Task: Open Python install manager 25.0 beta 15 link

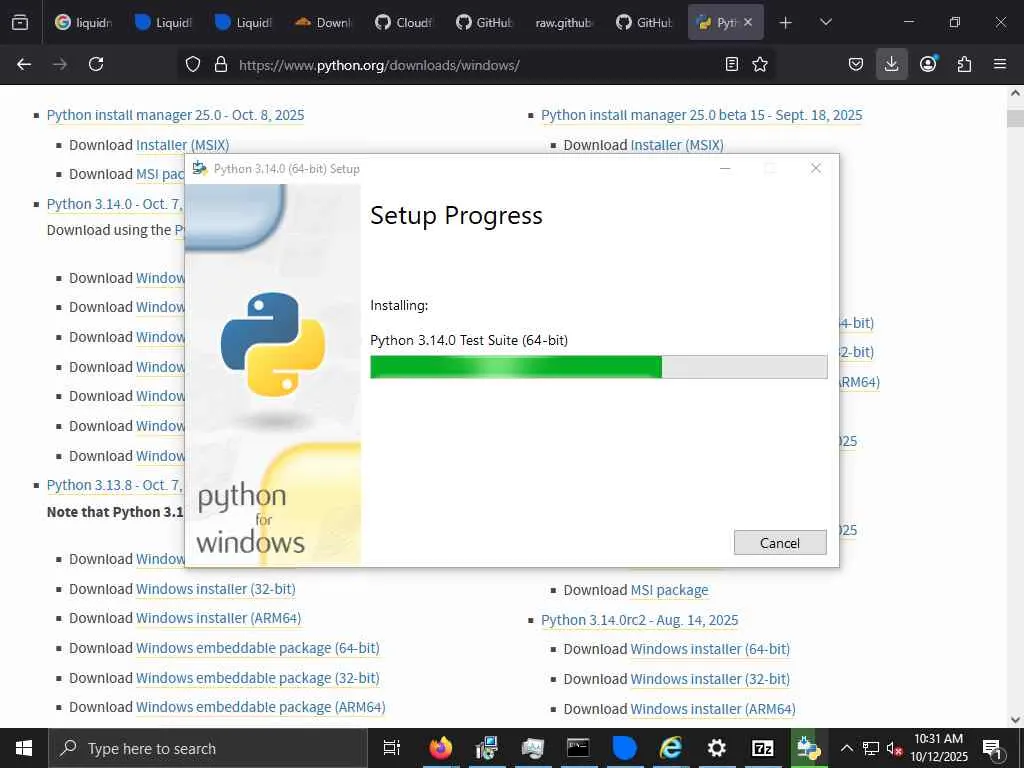Action: [702, 115]
